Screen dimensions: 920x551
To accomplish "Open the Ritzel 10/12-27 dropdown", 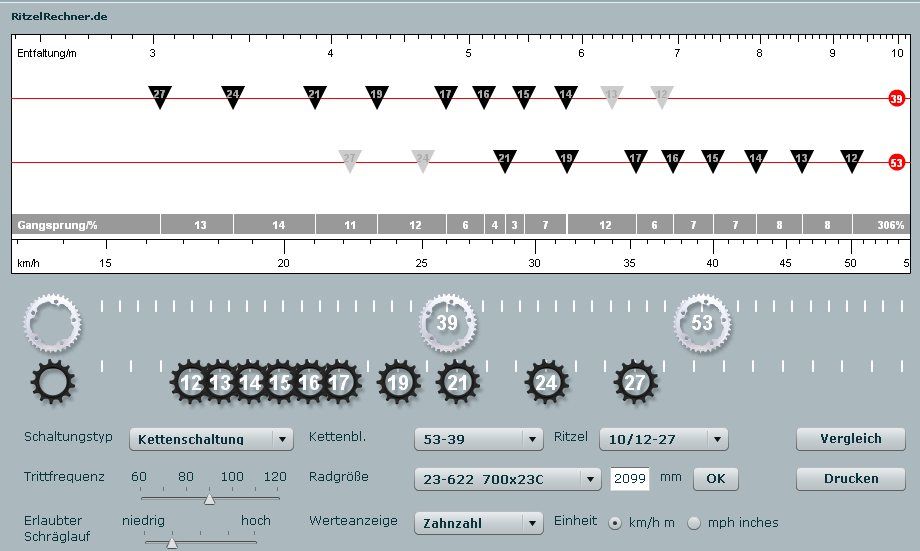I will coord(663,439).
